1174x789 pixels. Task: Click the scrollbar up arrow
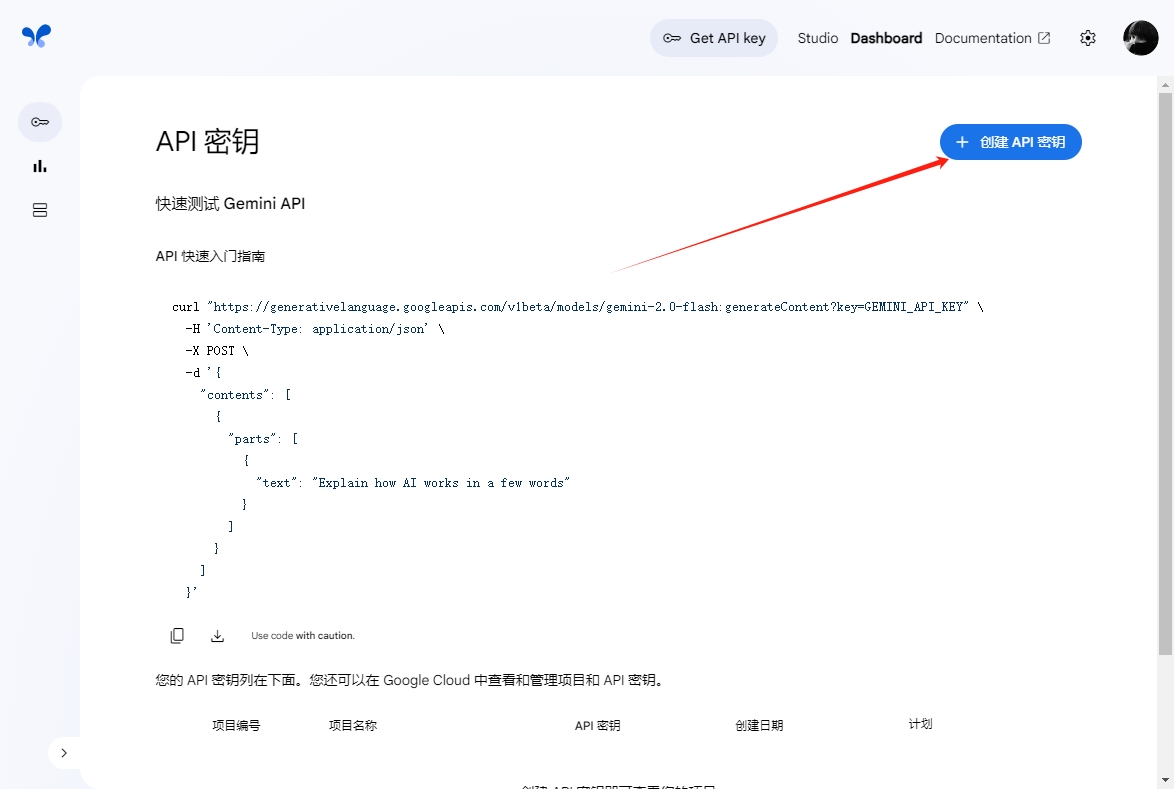coord(1165,85)
